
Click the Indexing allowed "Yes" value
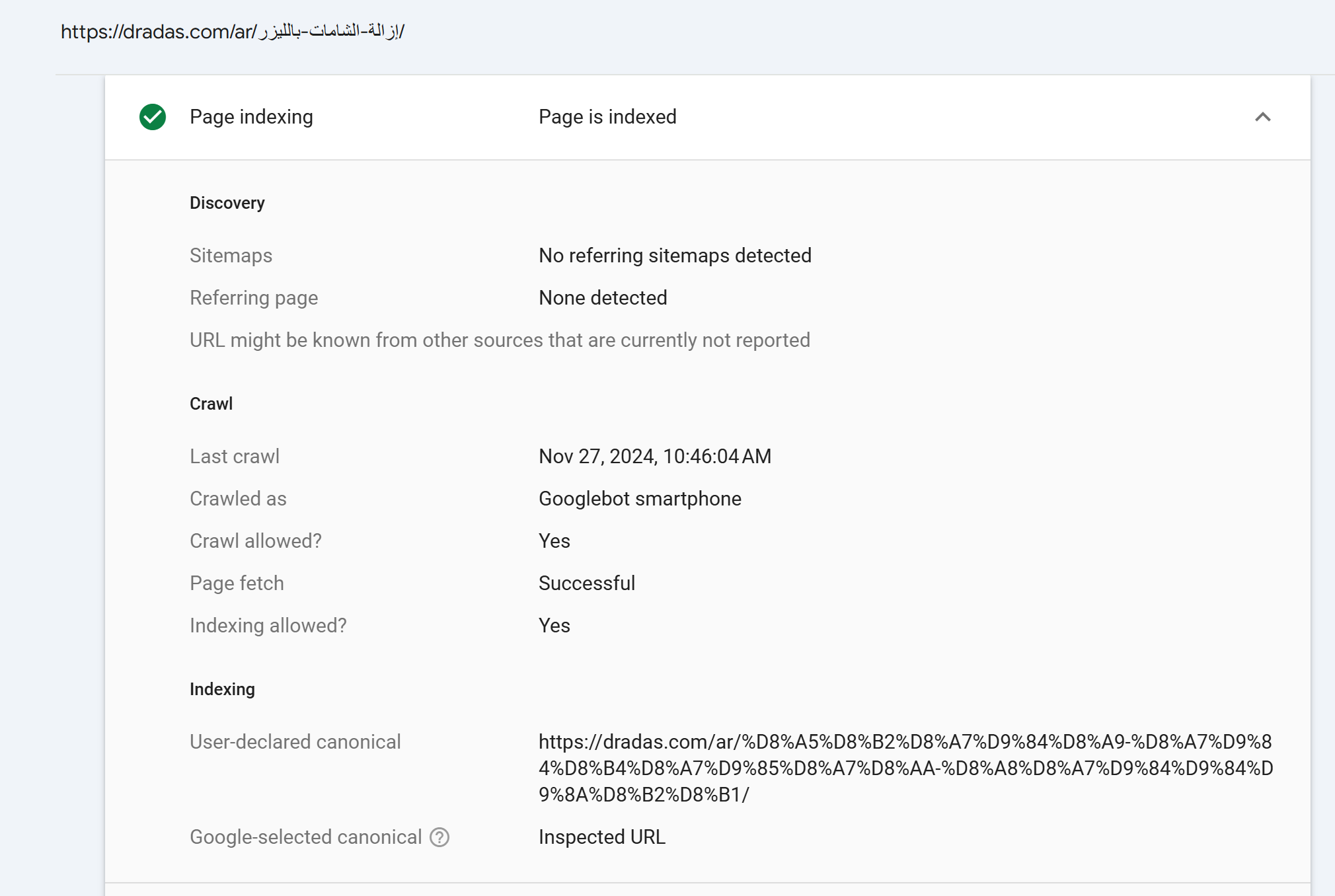click(554, 626)
